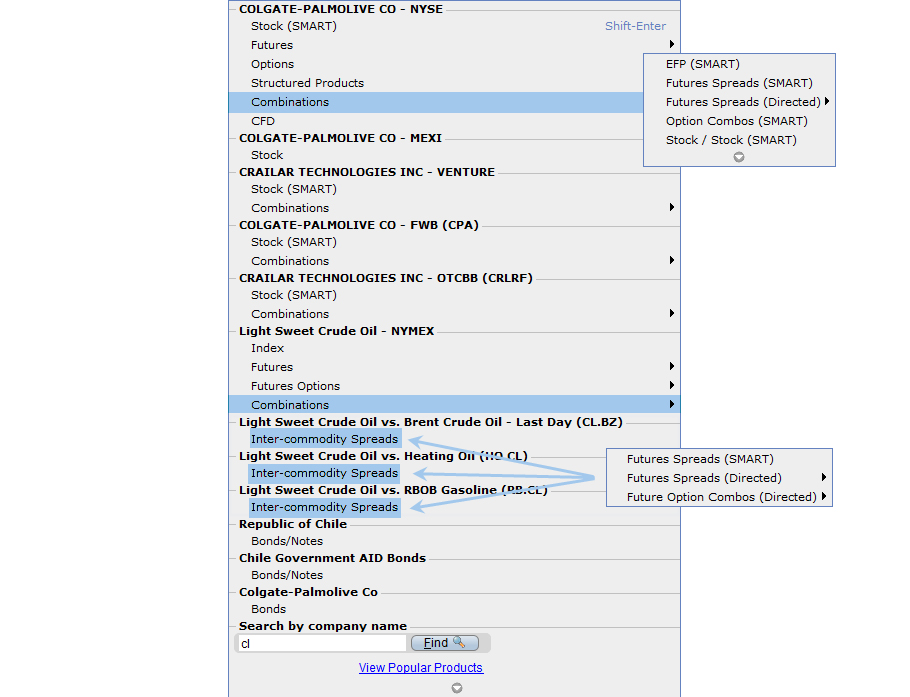Choose Futures Spreads (SMART) in upper submenu
The width and height of the screenshot is (910, 697).
tap(739, 83)
